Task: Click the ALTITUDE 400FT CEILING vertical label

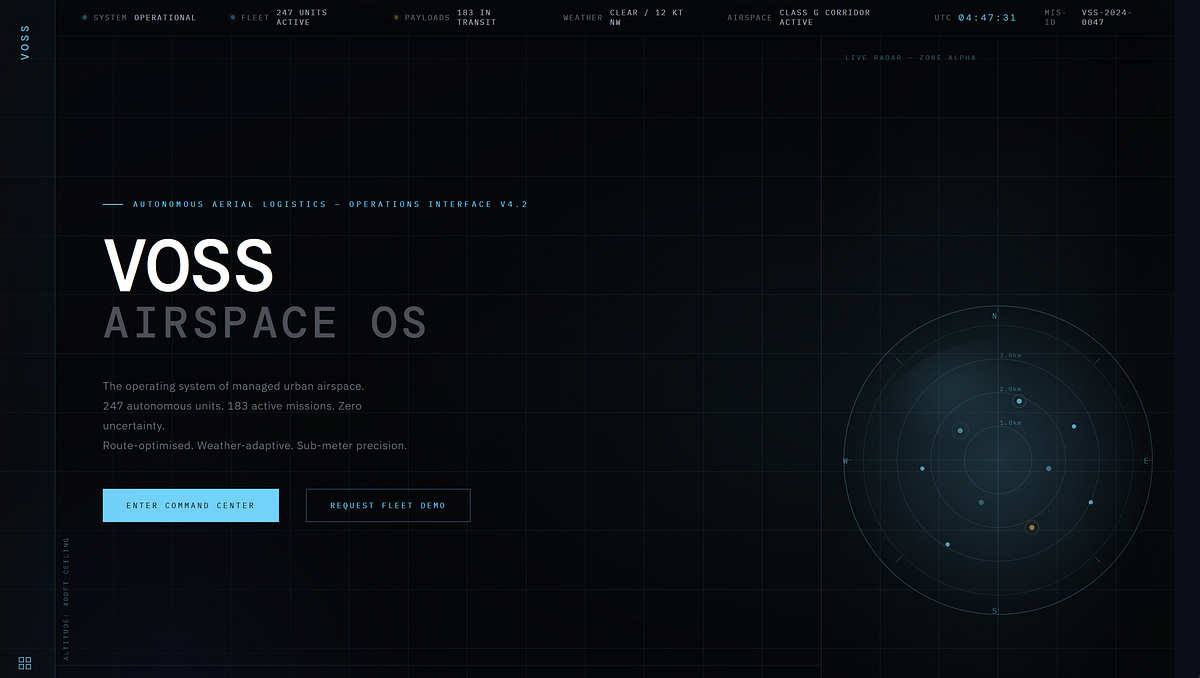Action: pyautogui.click(x=67, y=598)
